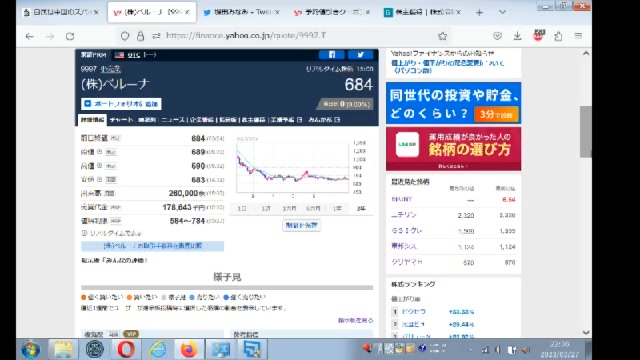Click the page's vertical scrollbar thumb

586,132
